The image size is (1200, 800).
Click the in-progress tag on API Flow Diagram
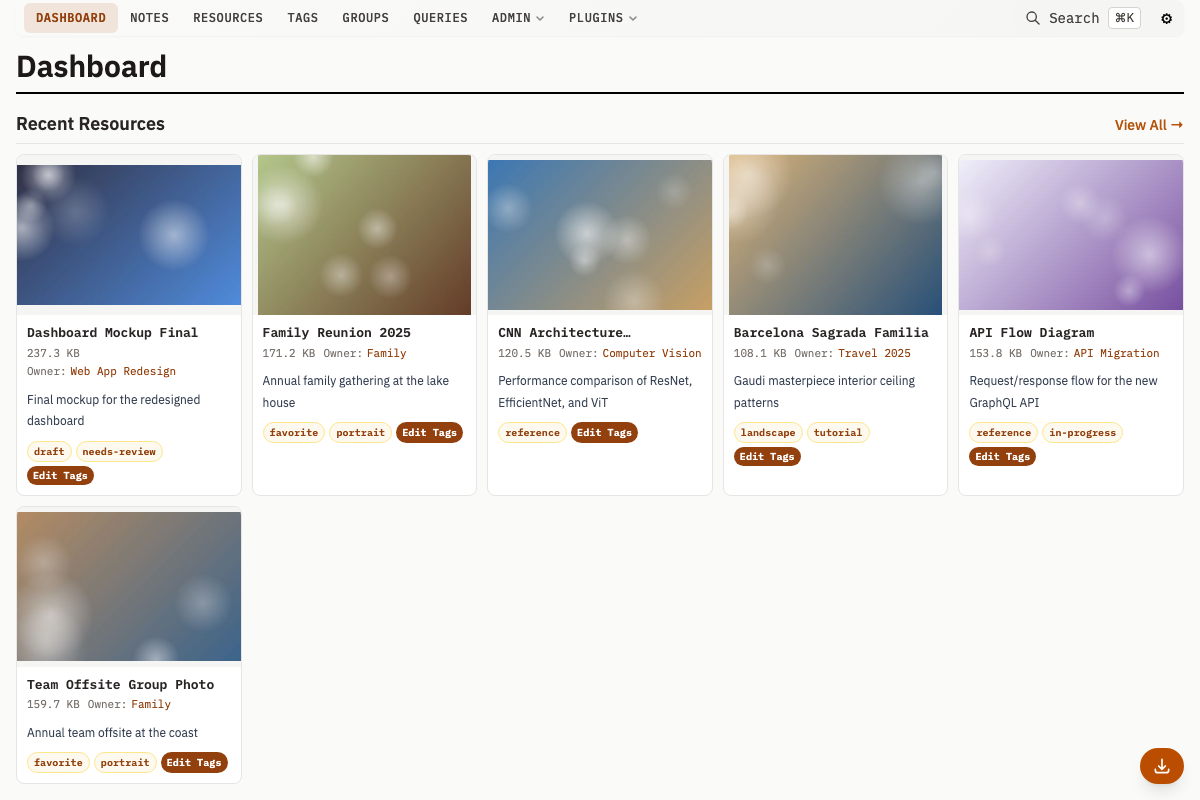click(1082, 432)
